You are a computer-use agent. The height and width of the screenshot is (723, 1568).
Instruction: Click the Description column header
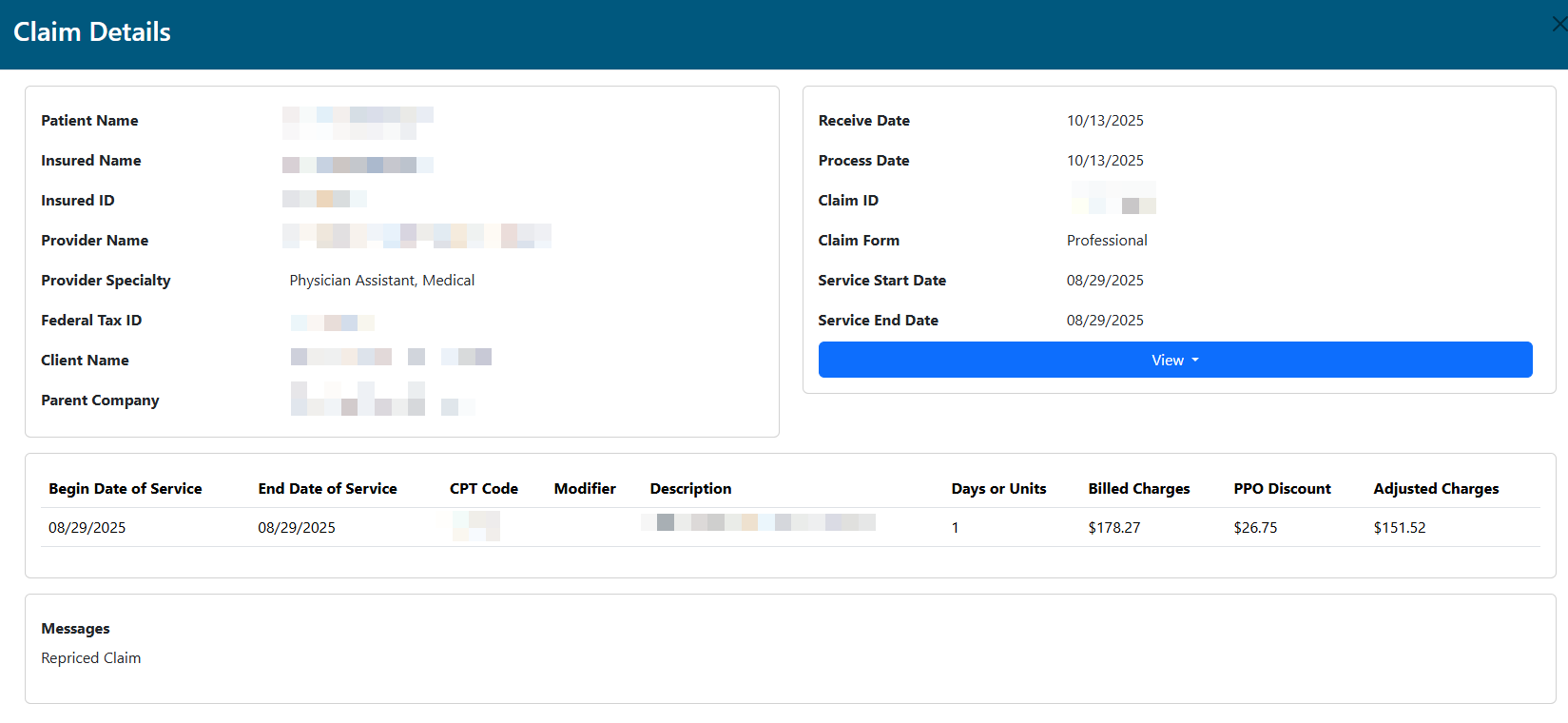[690, 489]
